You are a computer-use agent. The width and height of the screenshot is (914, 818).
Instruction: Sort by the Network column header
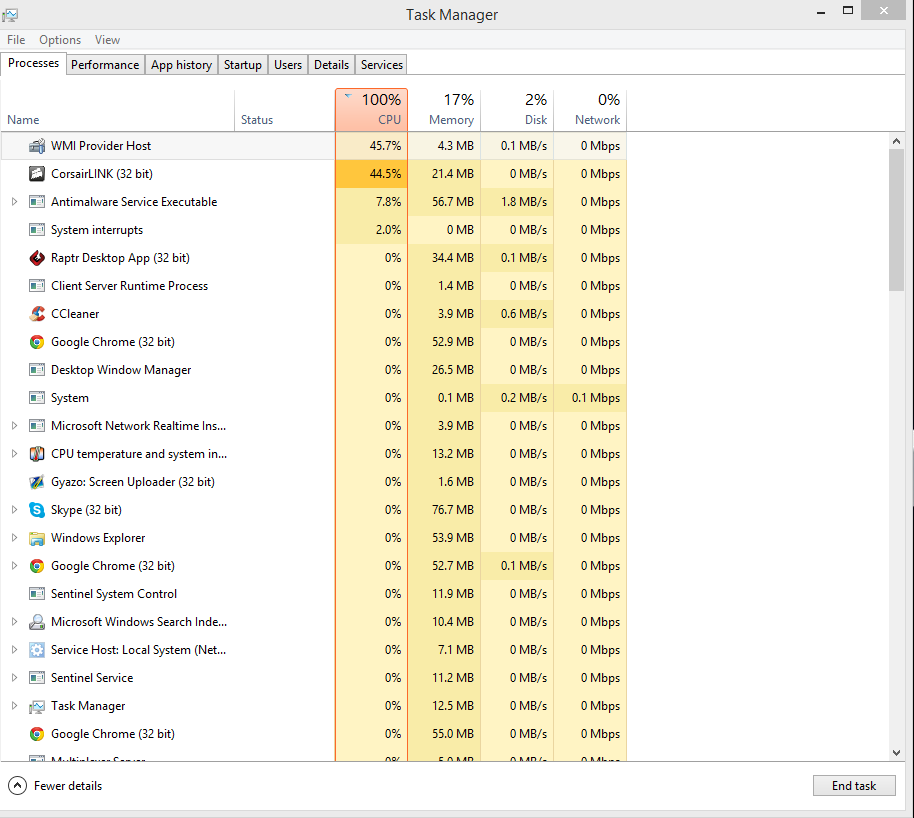590,110
